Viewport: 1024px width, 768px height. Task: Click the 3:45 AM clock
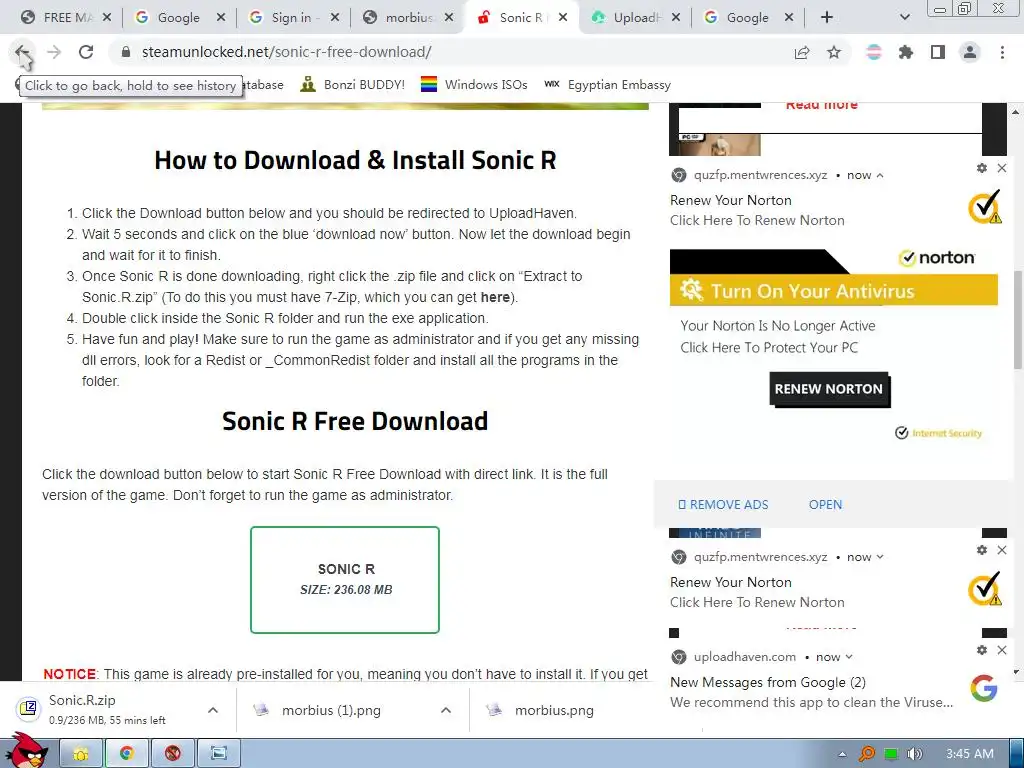tap(970, 754)
